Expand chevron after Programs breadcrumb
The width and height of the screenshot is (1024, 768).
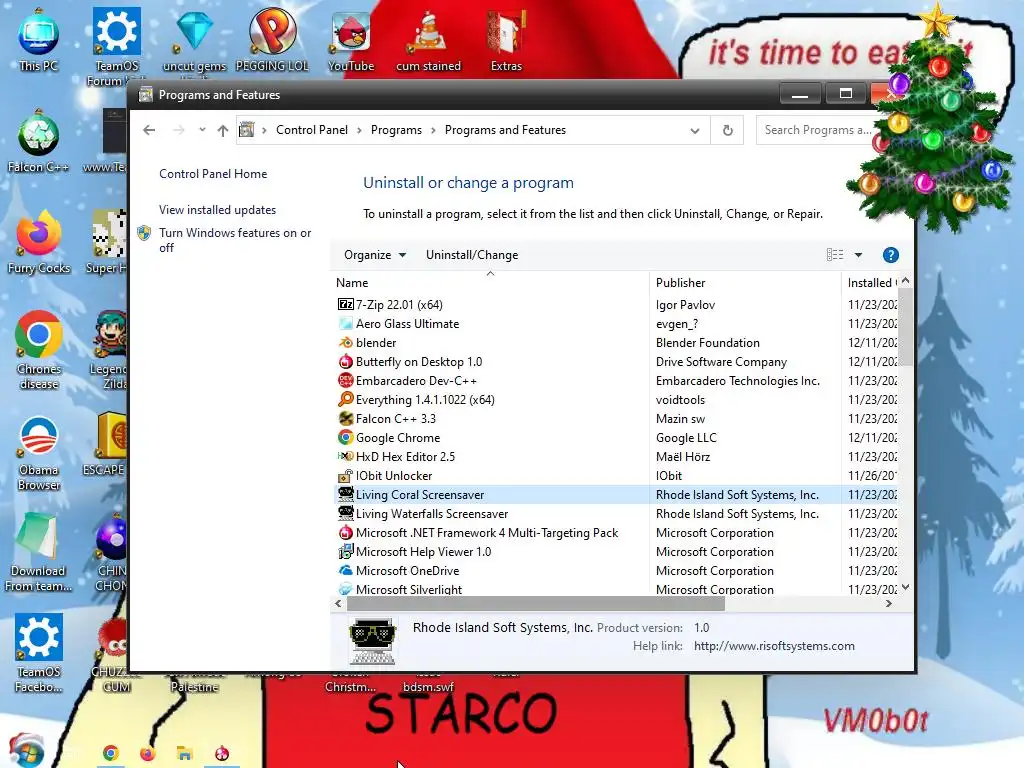point(433,131)
